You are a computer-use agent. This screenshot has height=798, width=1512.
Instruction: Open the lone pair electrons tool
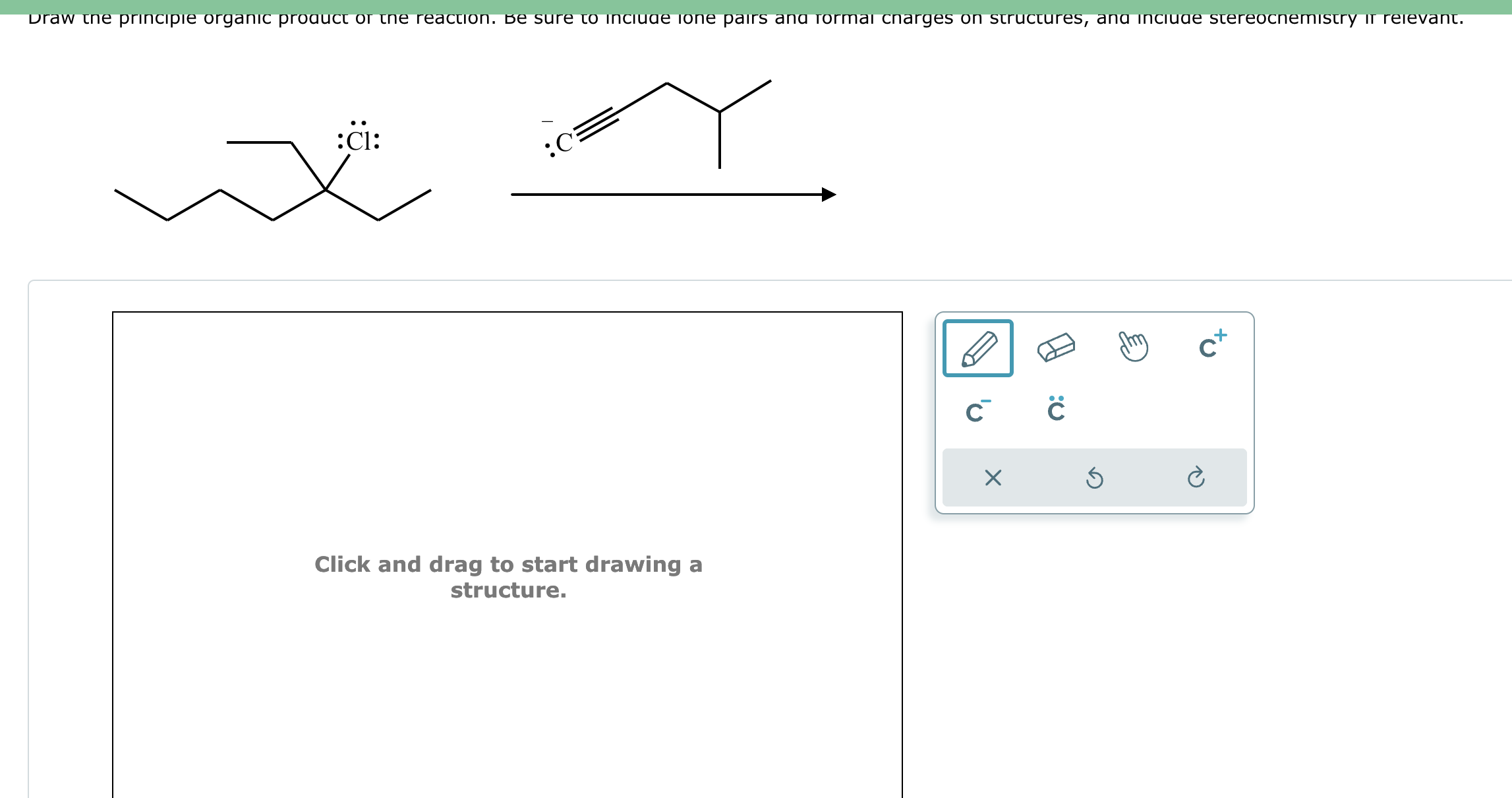point(1056,410)
